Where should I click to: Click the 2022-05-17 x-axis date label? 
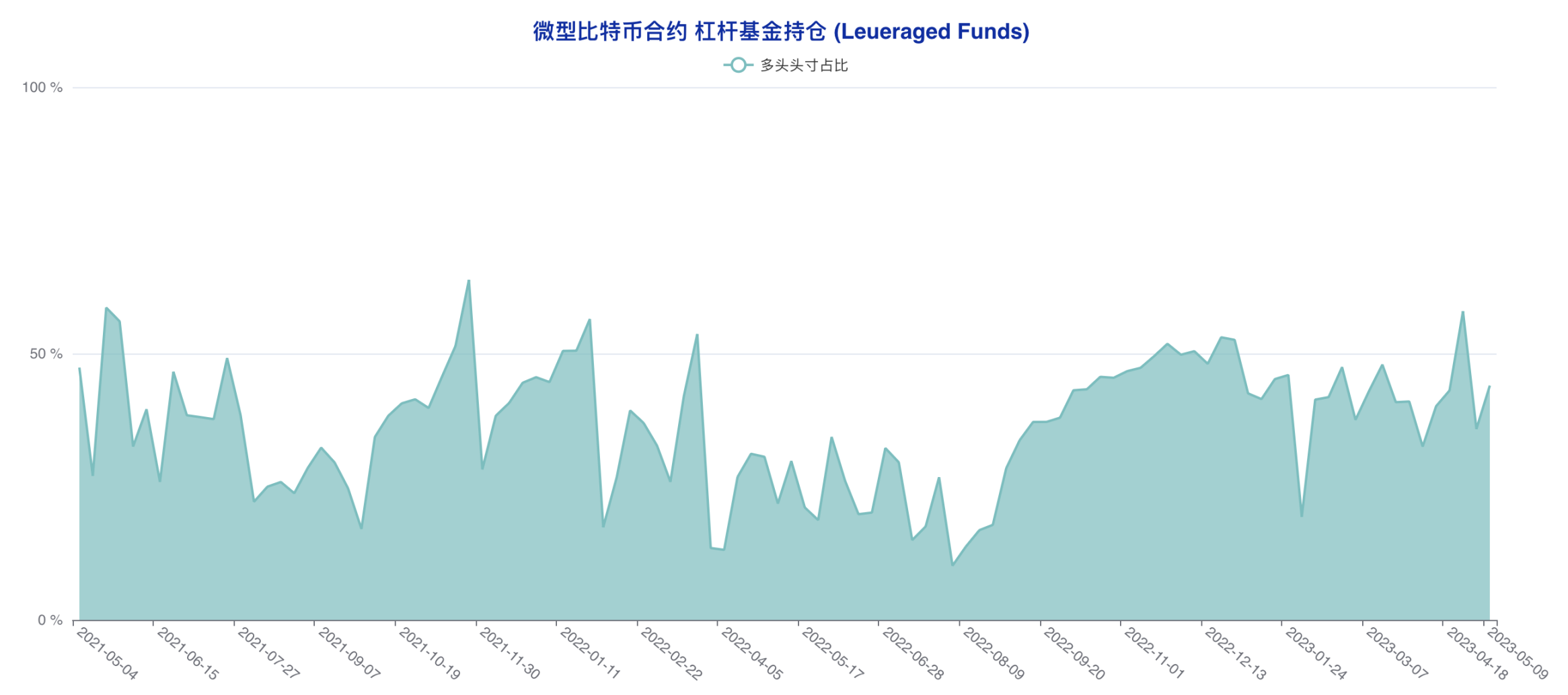[832, 653]
